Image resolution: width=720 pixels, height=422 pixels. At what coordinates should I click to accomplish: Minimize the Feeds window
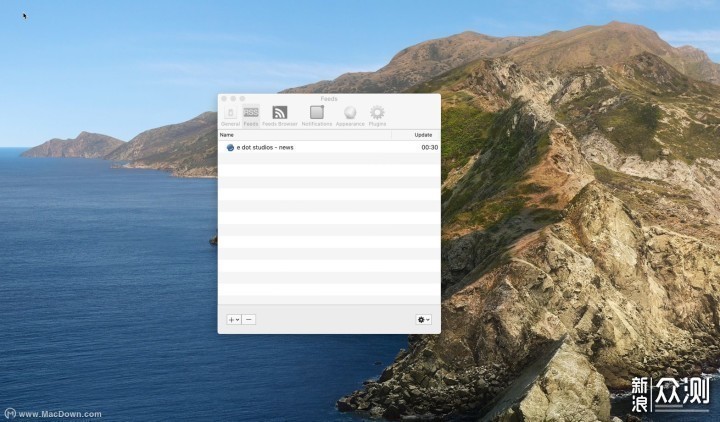[x=233, y=99]
